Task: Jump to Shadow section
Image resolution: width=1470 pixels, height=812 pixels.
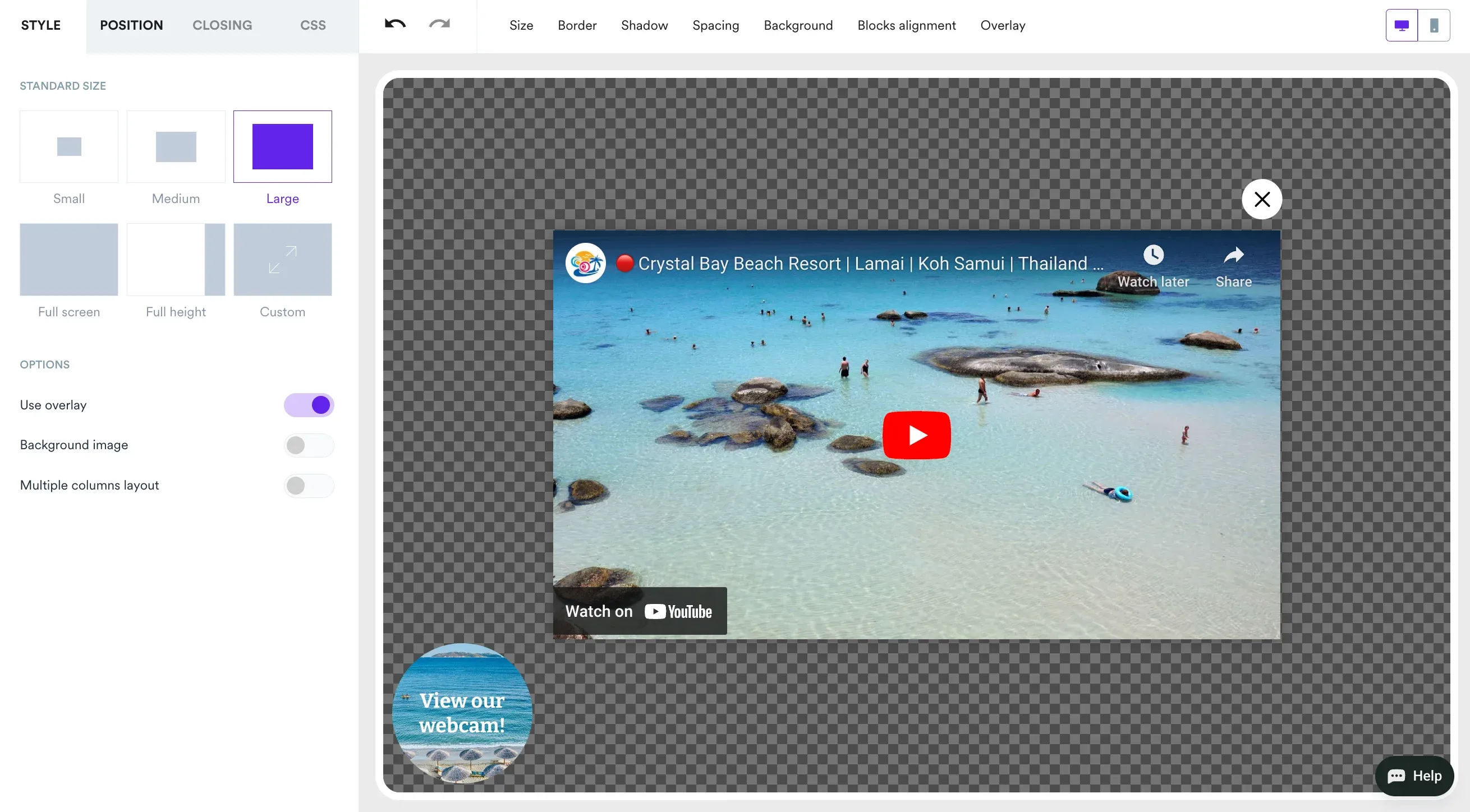Action: (x=644, y=25)
